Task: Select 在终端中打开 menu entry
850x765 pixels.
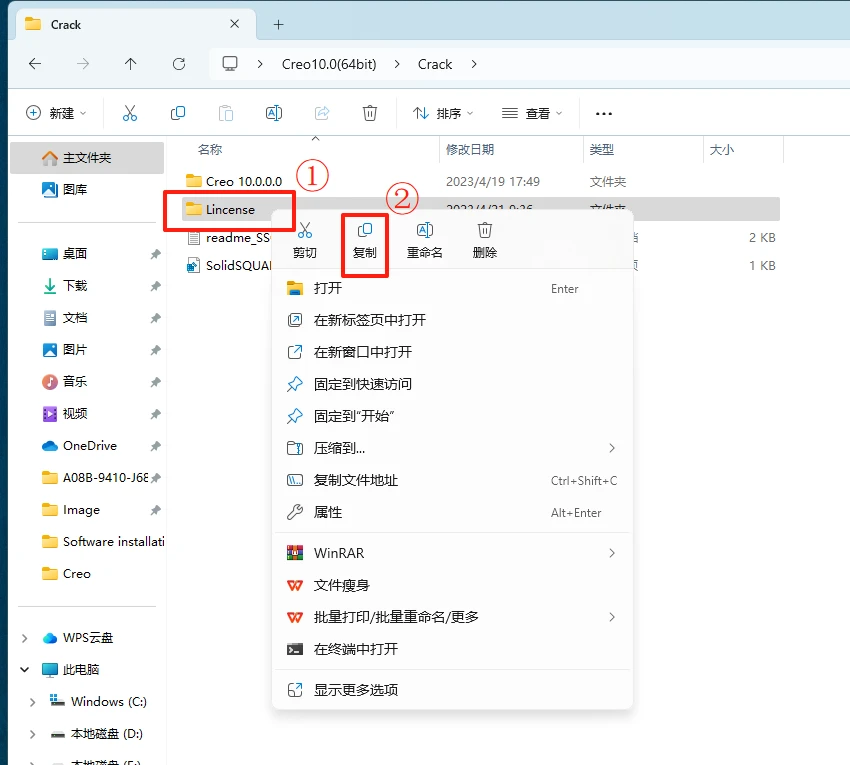Action: pyautogui.click(x=452, y=649)
